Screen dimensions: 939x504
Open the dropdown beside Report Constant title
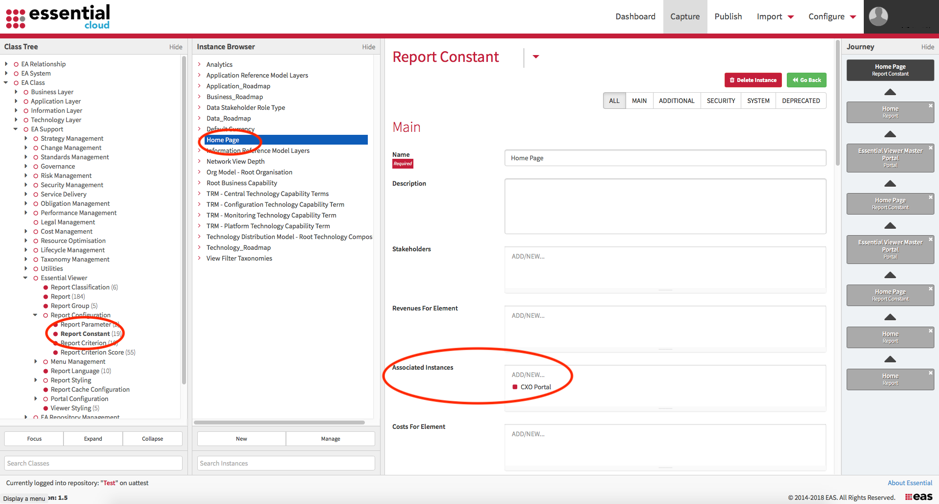(535, 57)
